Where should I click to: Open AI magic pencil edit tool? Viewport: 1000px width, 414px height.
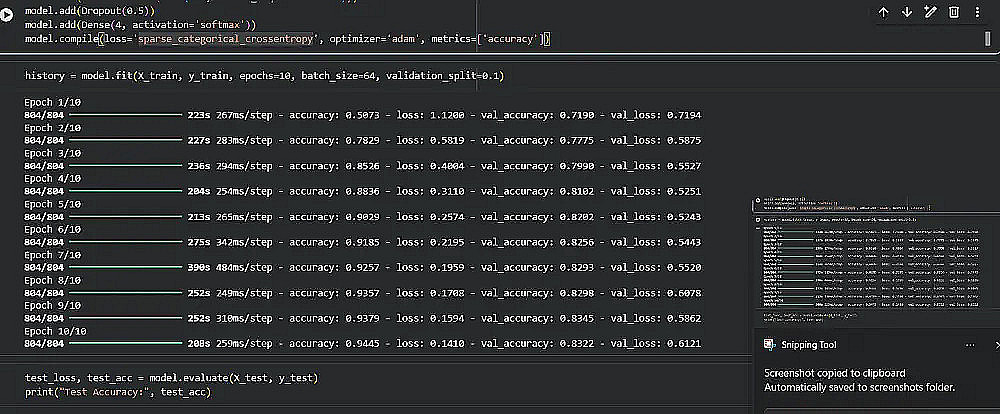coord(930,12)
